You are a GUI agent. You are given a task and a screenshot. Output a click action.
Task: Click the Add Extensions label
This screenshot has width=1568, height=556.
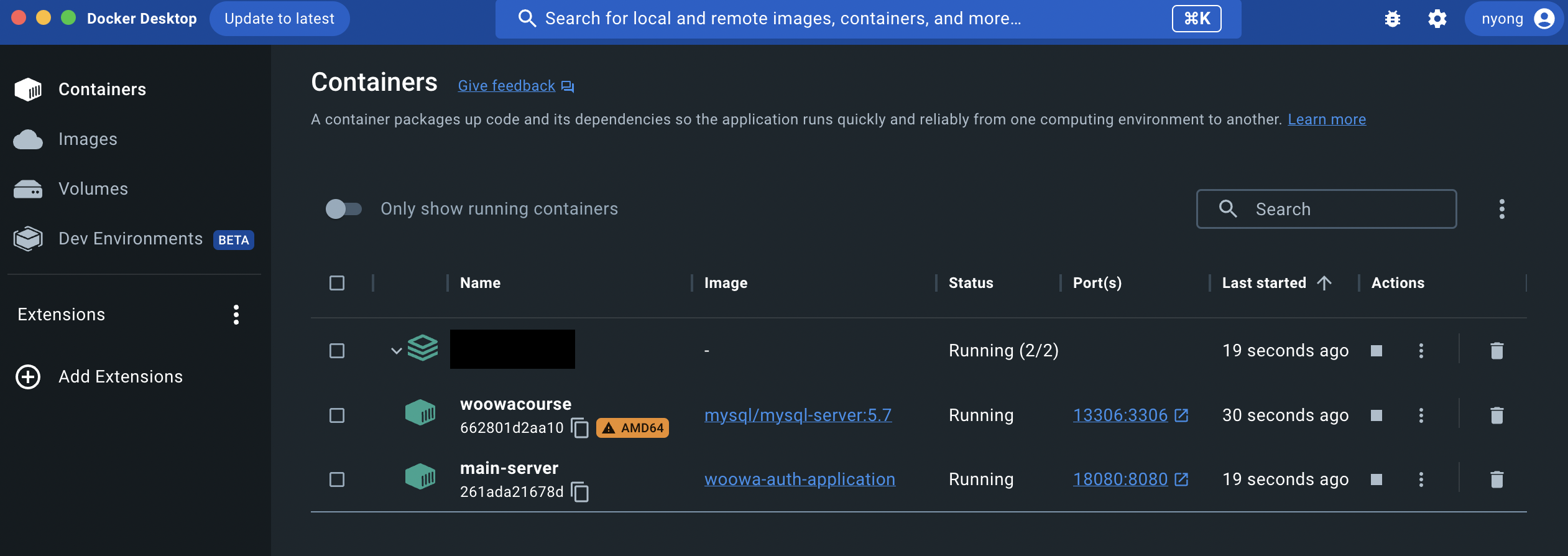[121, 377]
